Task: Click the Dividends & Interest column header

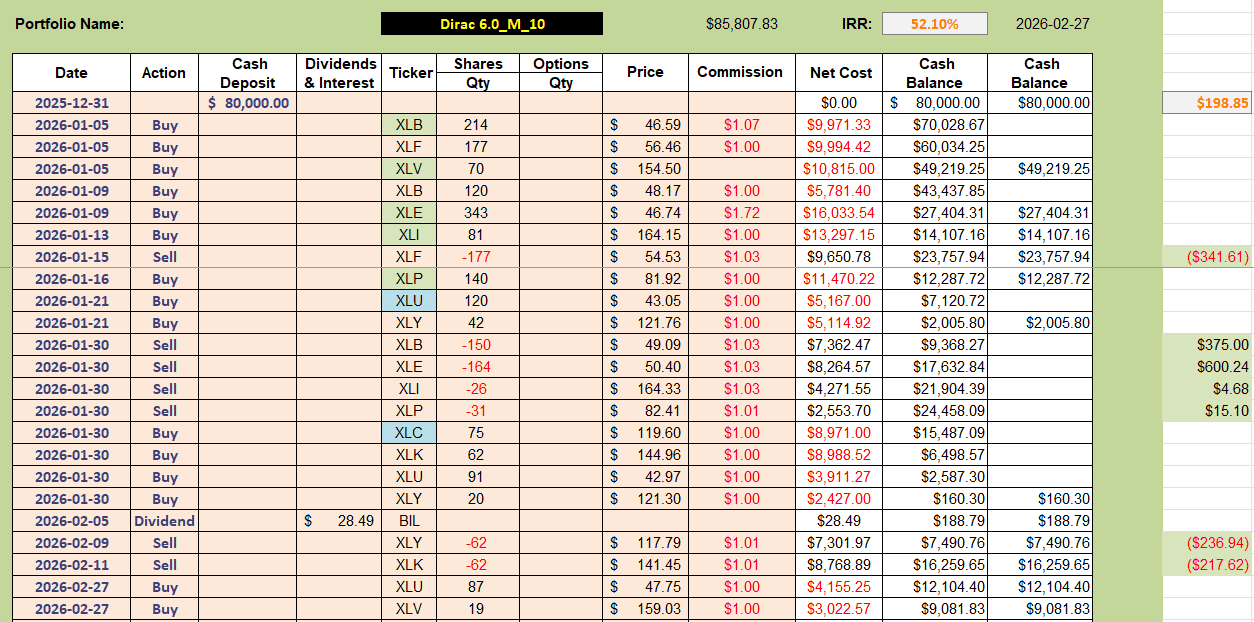Action: click(x=340, y=73)
